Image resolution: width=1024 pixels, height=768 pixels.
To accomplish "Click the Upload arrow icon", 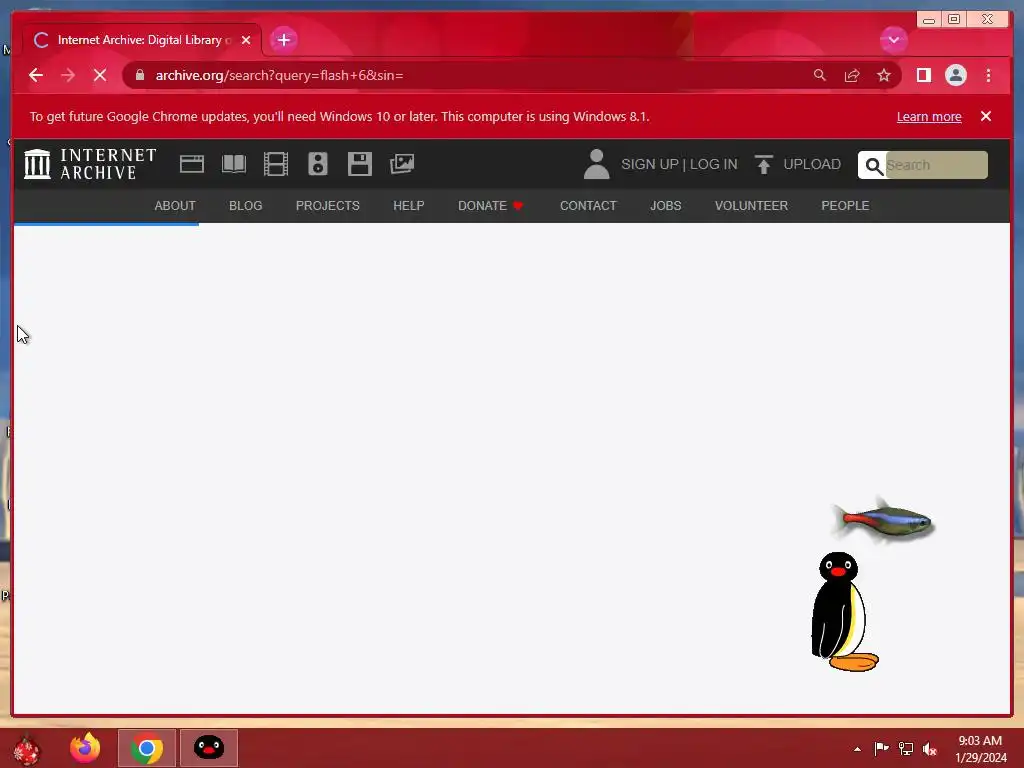I will coord(763,164).
